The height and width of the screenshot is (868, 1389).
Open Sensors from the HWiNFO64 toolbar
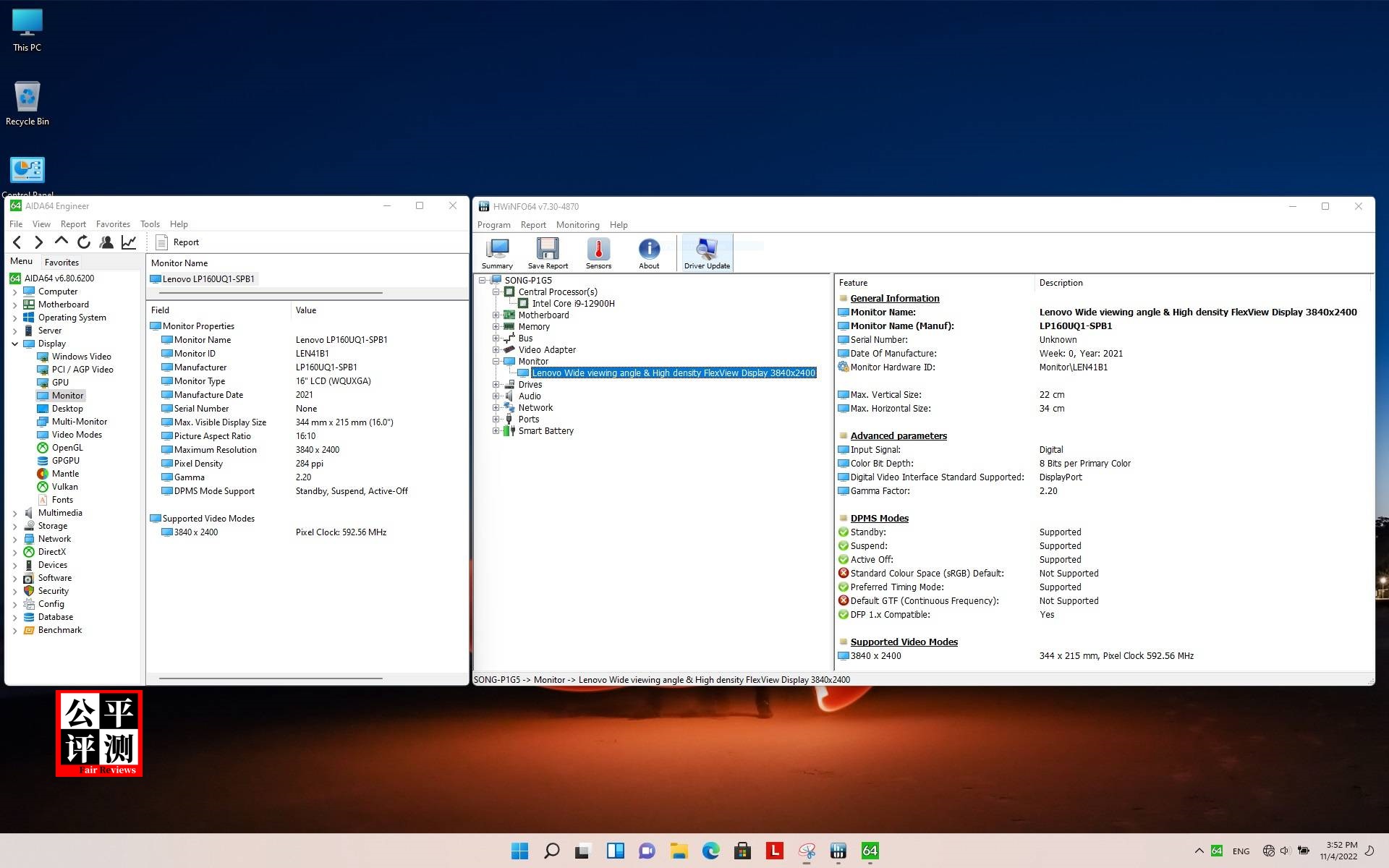tap(598, 252)
